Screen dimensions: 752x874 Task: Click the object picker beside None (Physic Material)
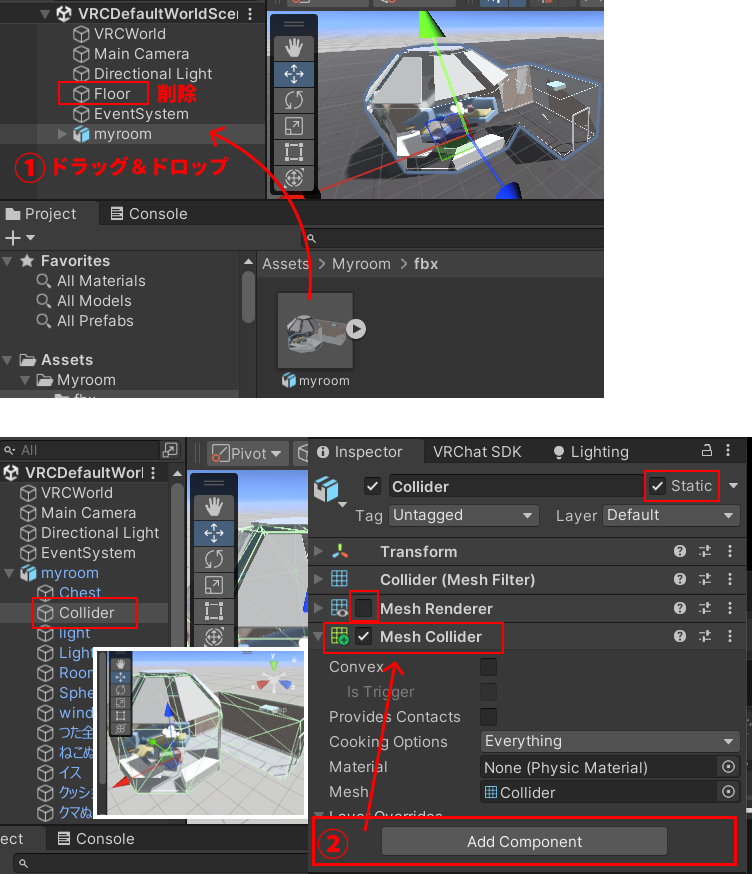click(x=728, y=767)
